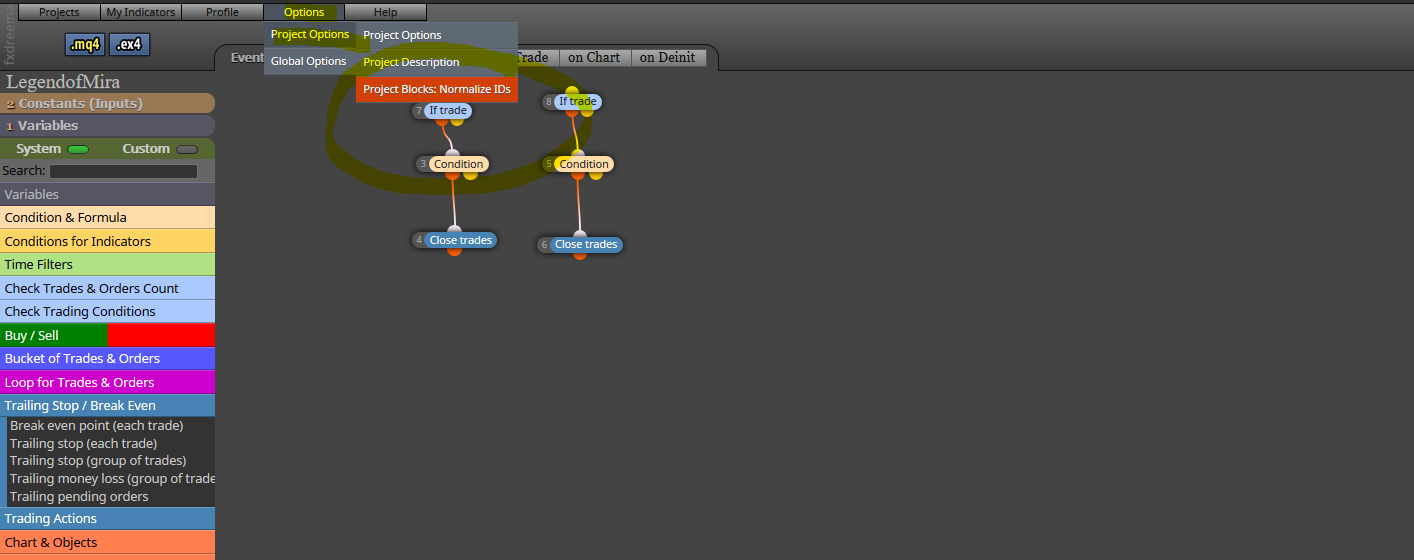The width and height of the screenshot is (1414, 560).
Task: Select Close trades block number 4
Action: pos(460,240)
